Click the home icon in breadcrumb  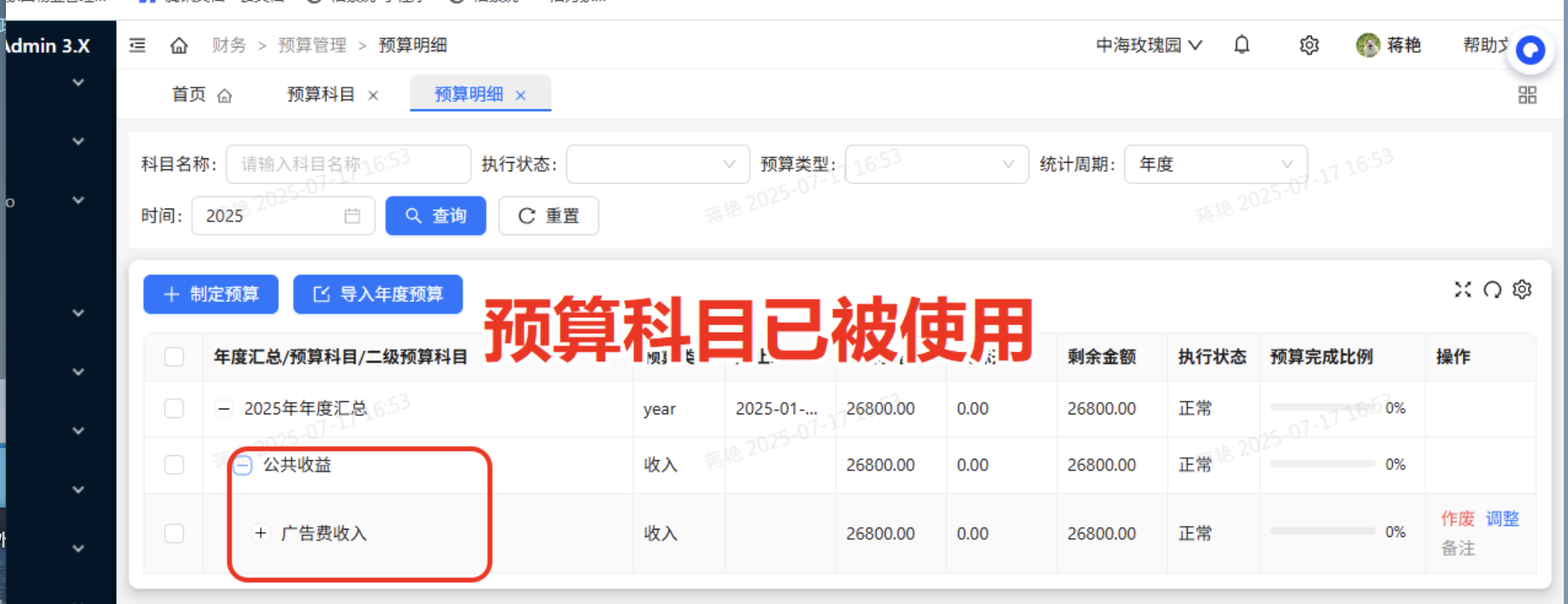(x=179, y=45)
